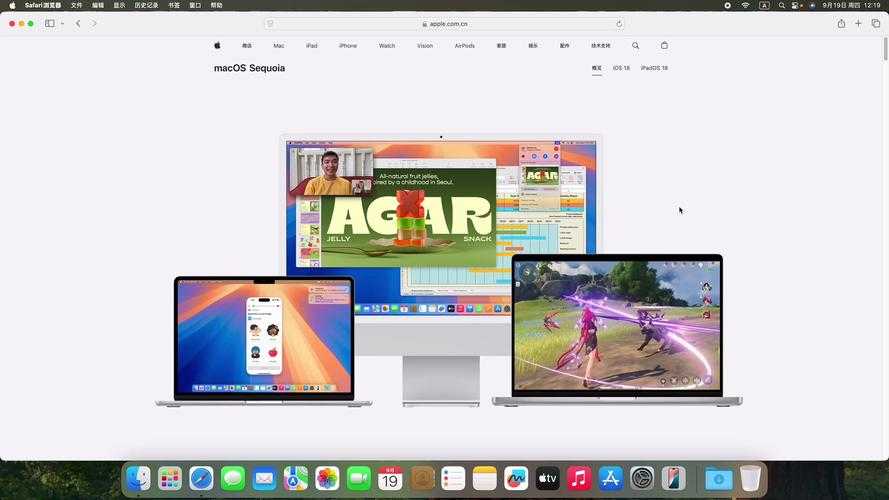
Task: Open the Downloads folder in the Dock
Action: click(x=719, y=479)
